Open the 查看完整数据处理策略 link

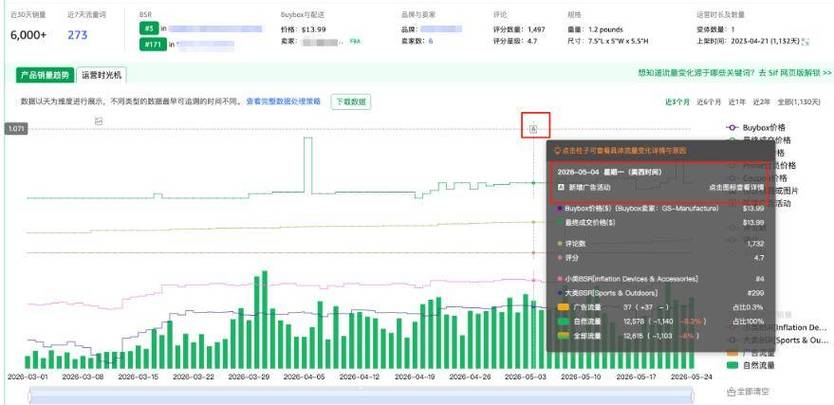283,101
